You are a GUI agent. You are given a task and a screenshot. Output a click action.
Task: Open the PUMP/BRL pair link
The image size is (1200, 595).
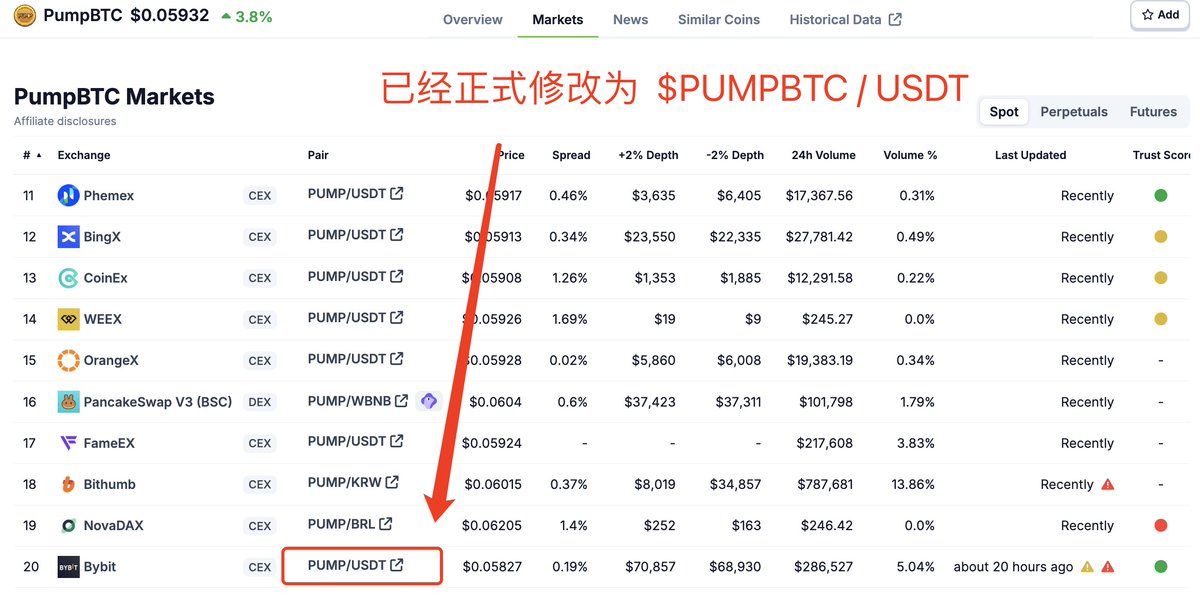[350, 523]
